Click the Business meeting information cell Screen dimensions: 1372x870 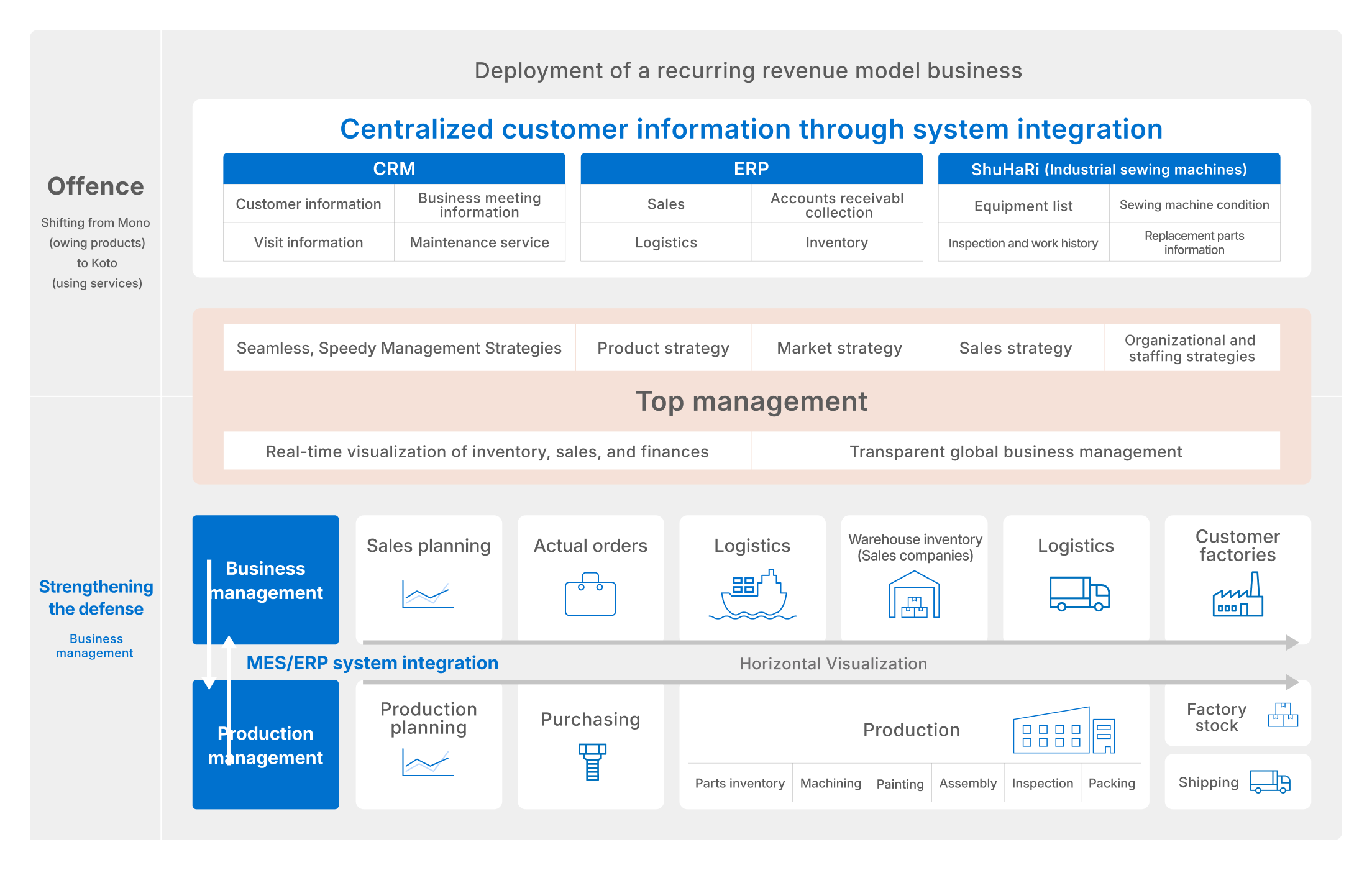click(480, 204)
